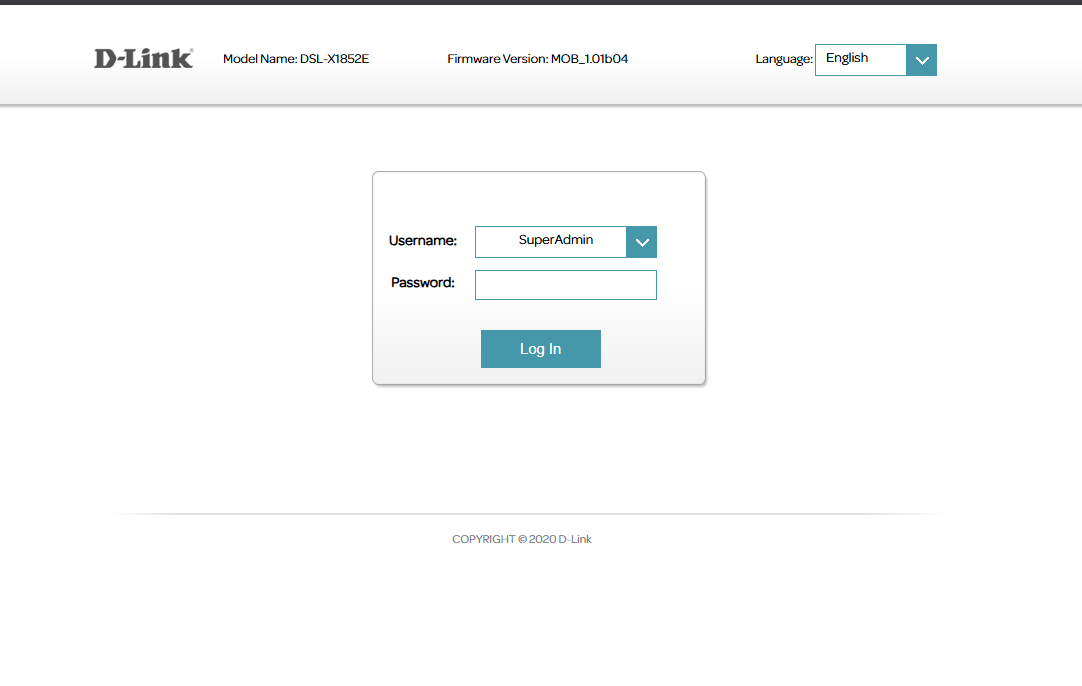Focus the Password input field
The height and width of the screenshot is (686, 1082).
click(565, 285)
